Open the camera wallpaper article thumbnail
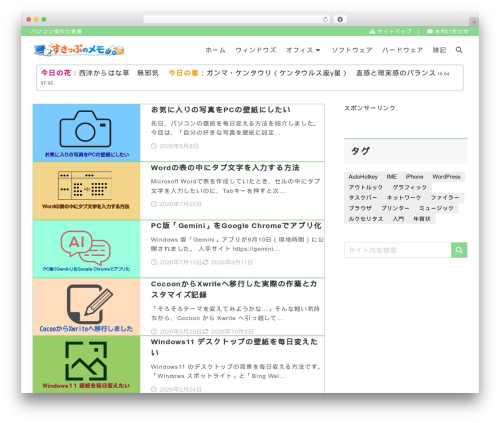 point(86,133)
